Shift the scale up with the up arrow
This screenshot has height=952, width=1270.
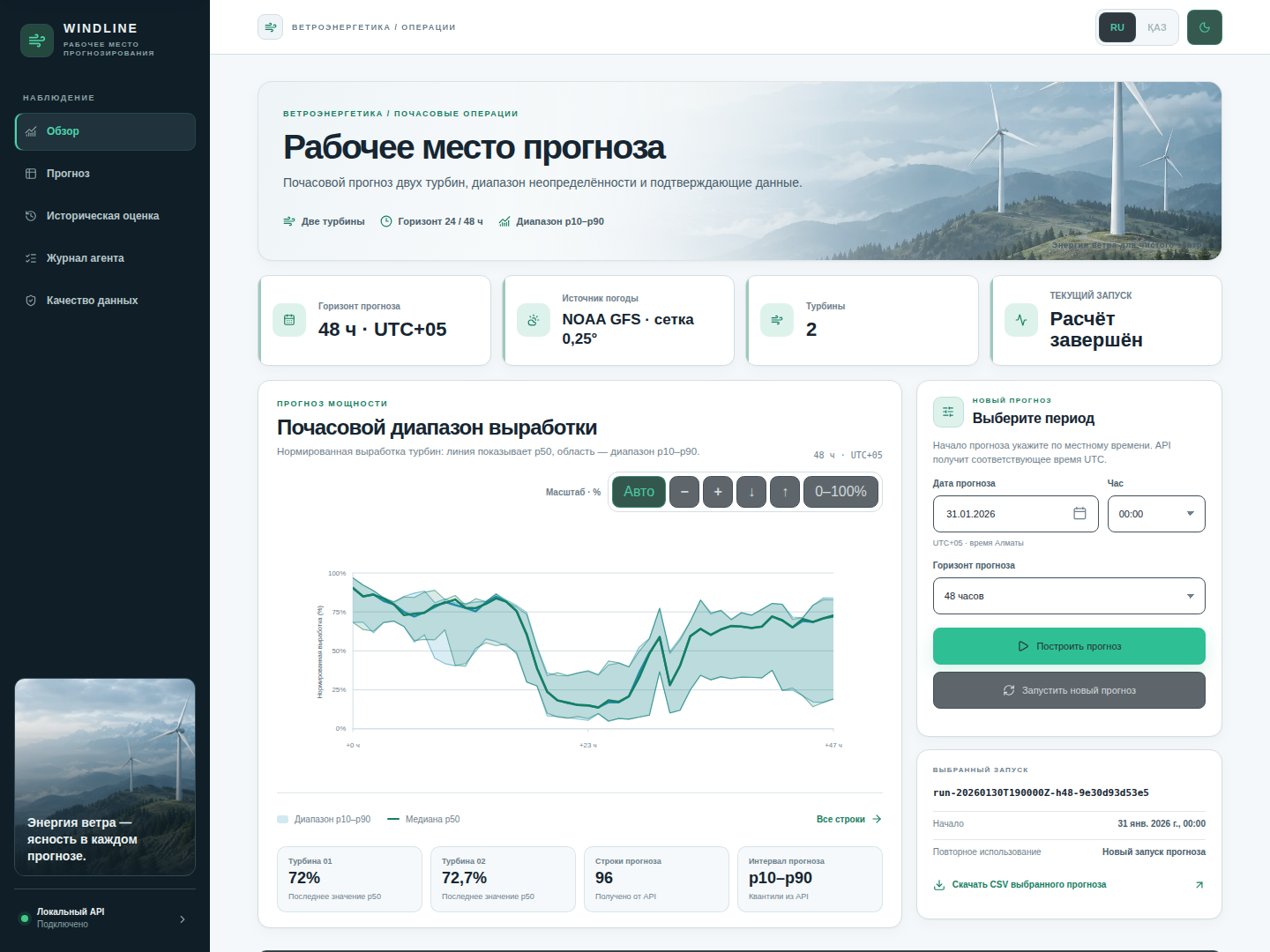785,492
